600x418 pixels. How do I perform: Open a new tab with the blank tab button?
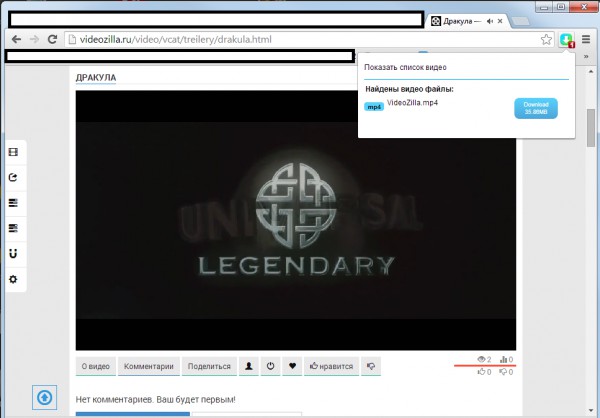pyautogui.click(x=520, y=21)
